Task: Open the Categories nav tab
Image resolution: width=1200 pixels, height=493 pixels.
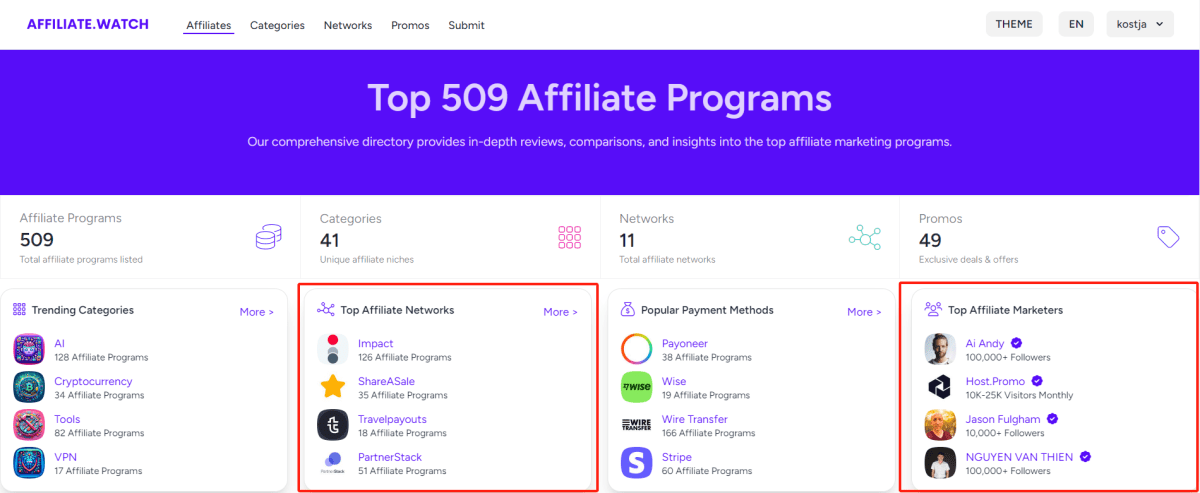Action: click(x=277, y=25)
